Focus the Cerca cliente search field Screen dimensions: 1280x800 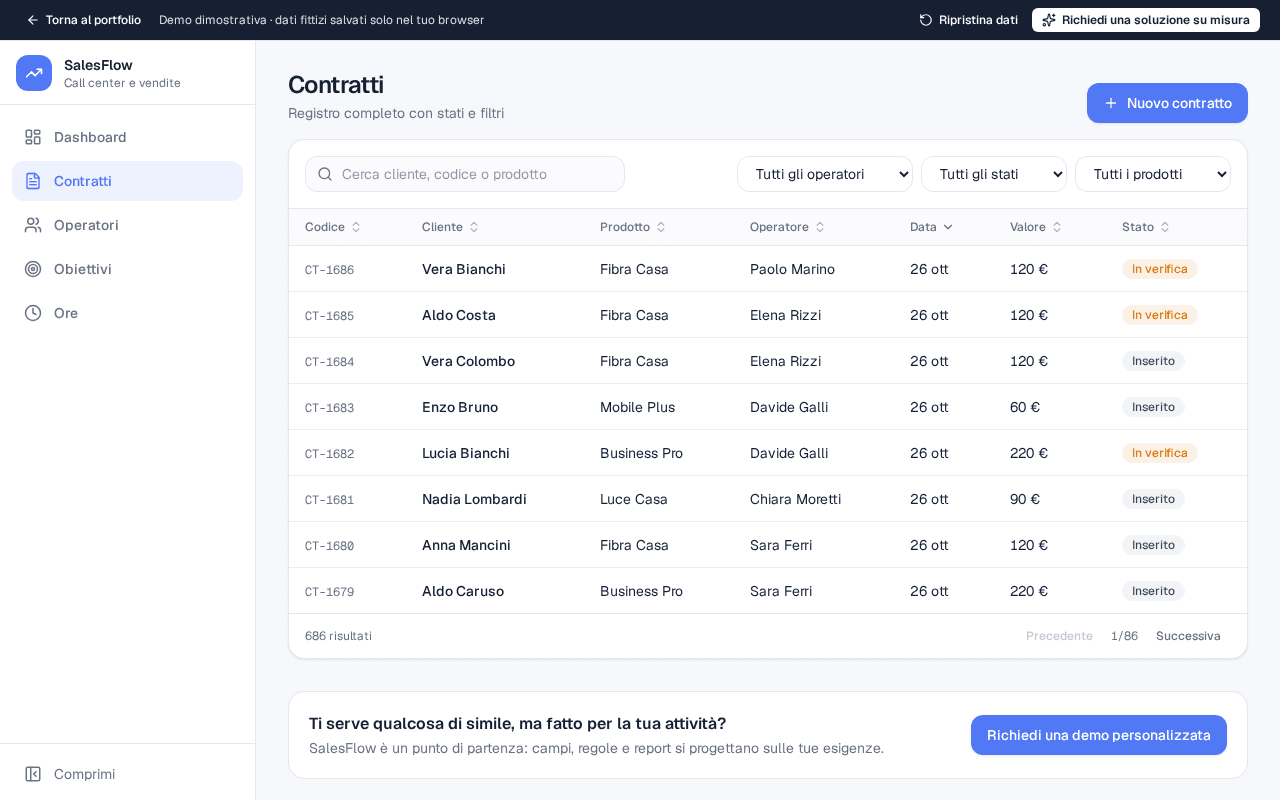[465, 174]
